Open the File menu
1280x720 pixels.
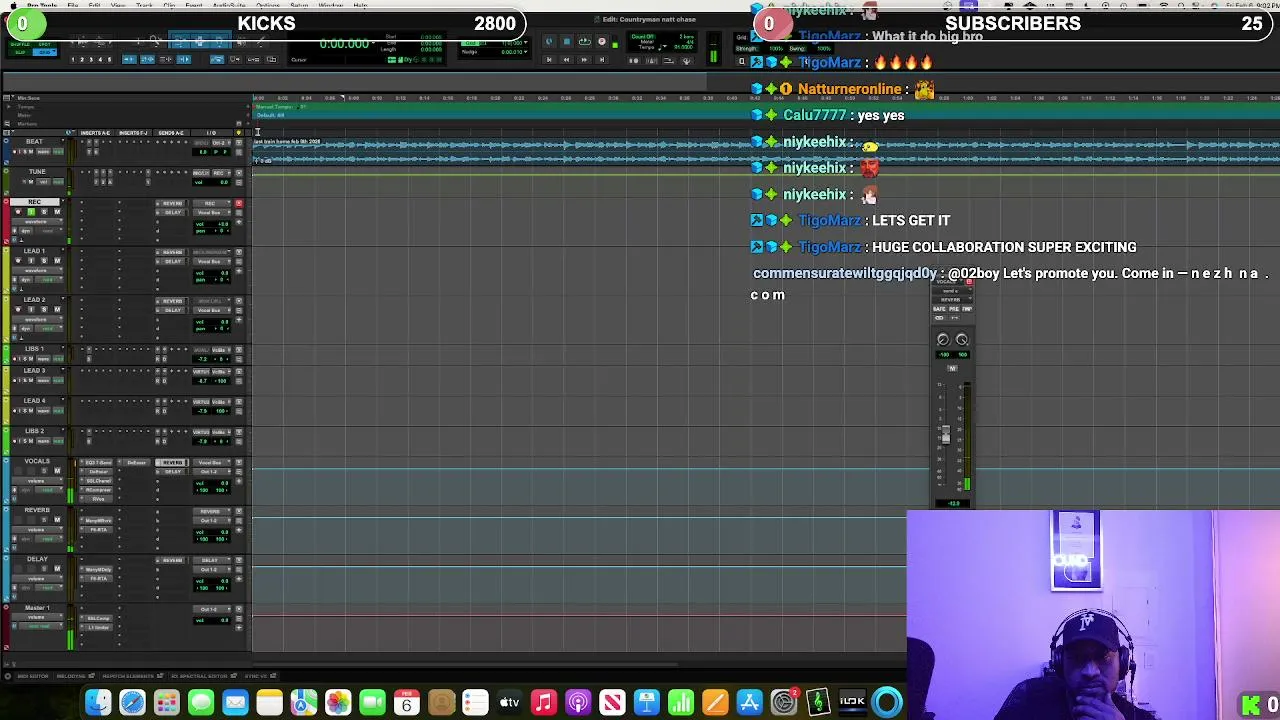click(x=73, y=5)
